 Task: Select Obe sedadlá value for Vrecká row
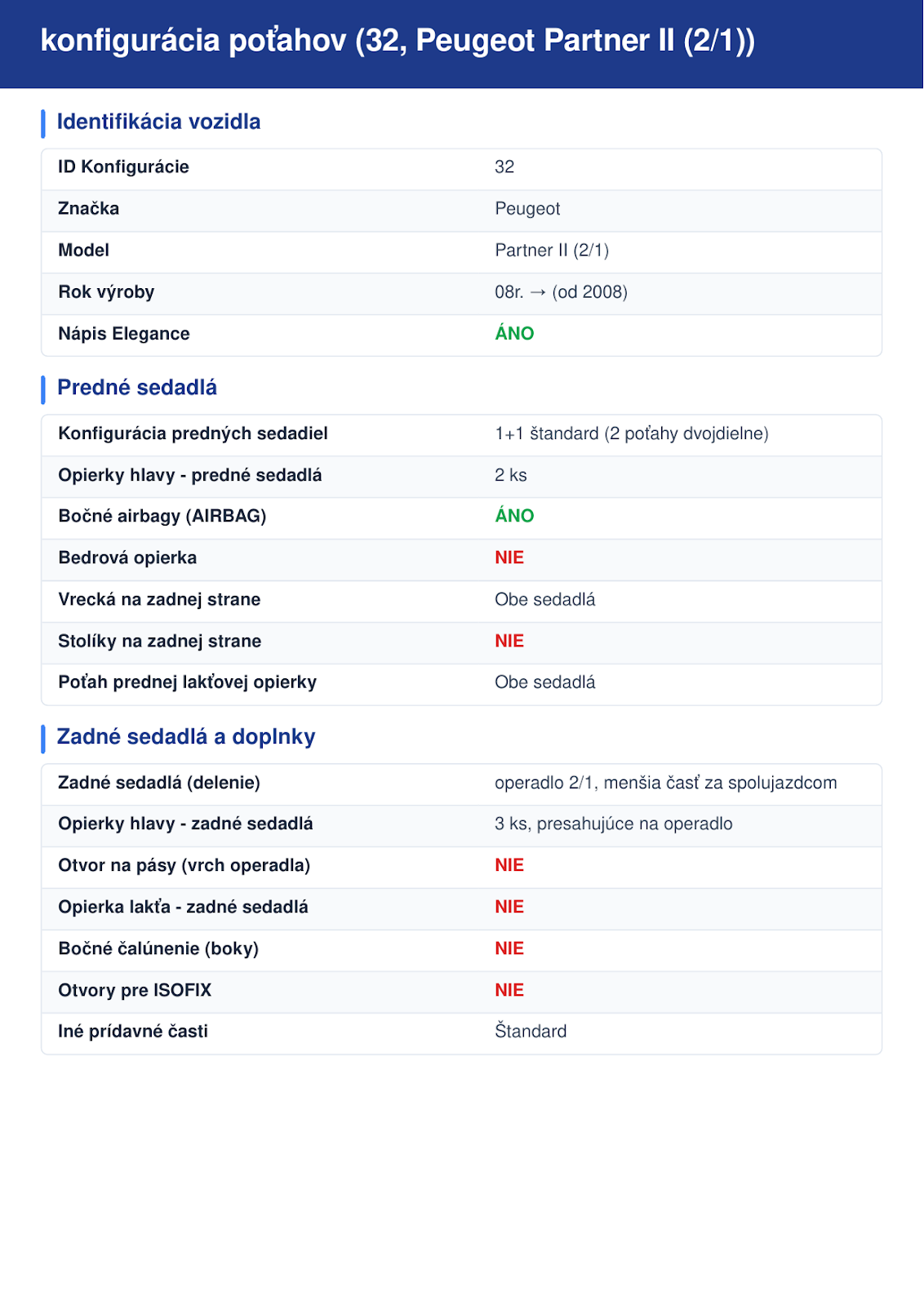coord(545,599)
